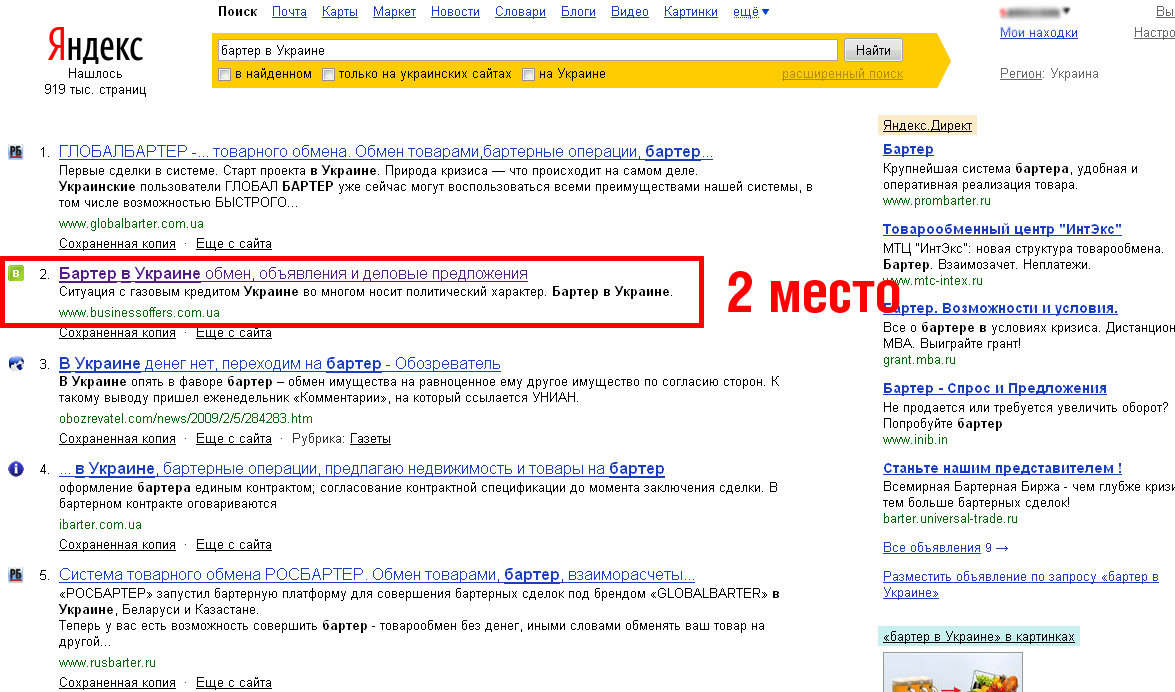The image size is (1175, 692).
Task: Click the Obozrevatel favicon beside result 3
Action: pos(16,364)
